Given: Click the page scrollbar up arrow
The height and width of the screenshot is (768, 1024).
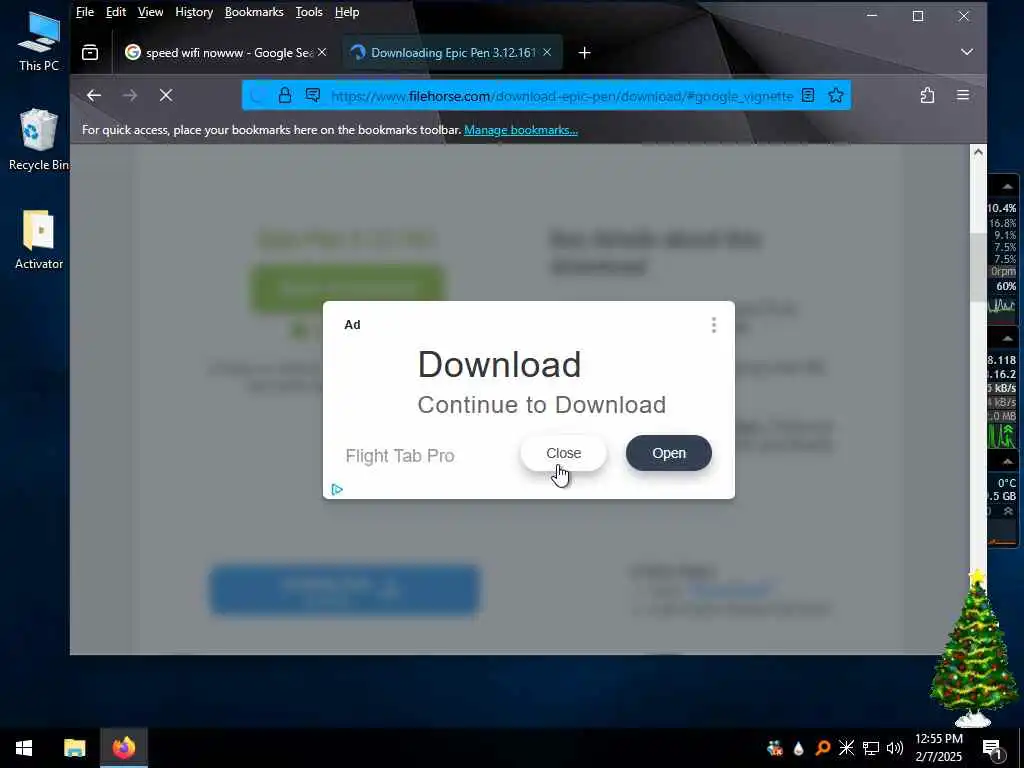Looking at the screenshot, I should (x=978, y=152).
